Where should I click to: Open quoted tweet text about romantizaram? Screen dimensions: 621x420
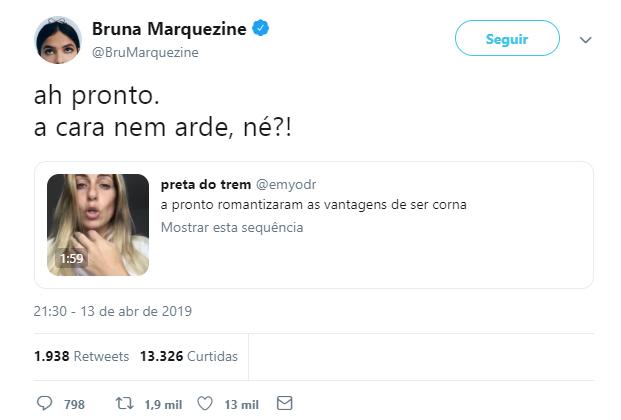313,205
